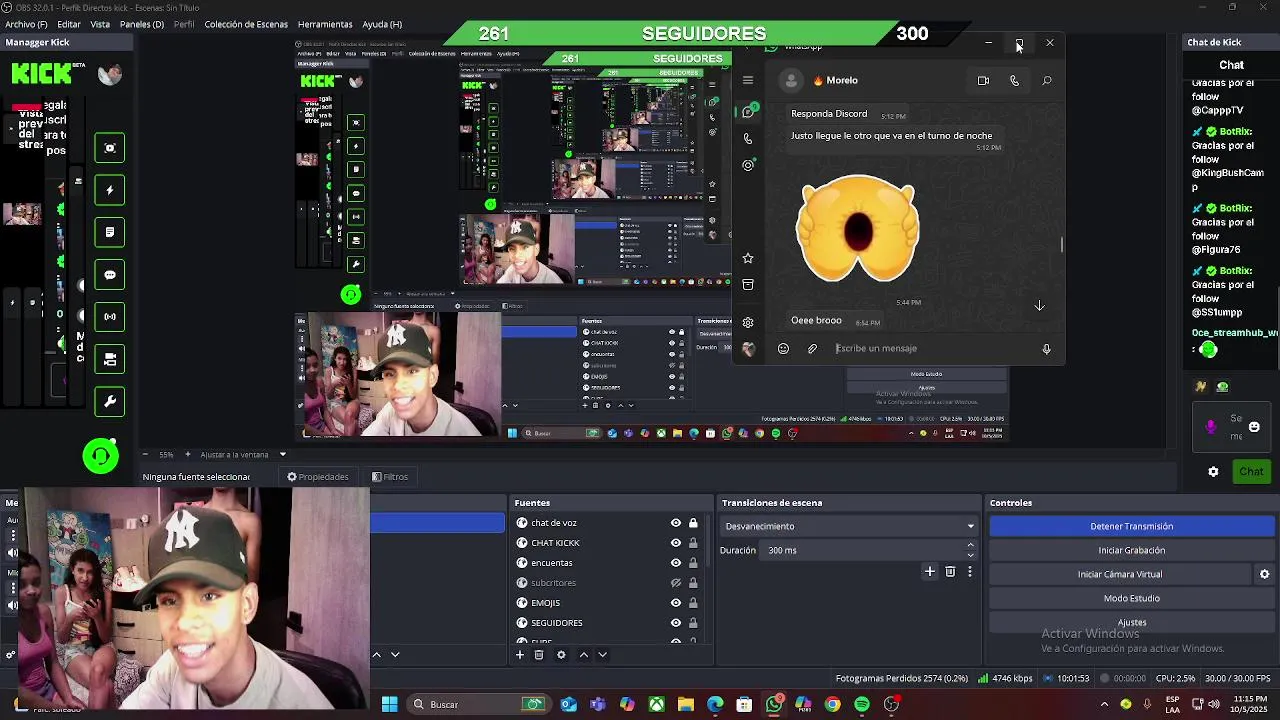This screenshot has width=1280, height=720.
Task: Zoom out the preview with minus icon
Action: coord(145,455)
